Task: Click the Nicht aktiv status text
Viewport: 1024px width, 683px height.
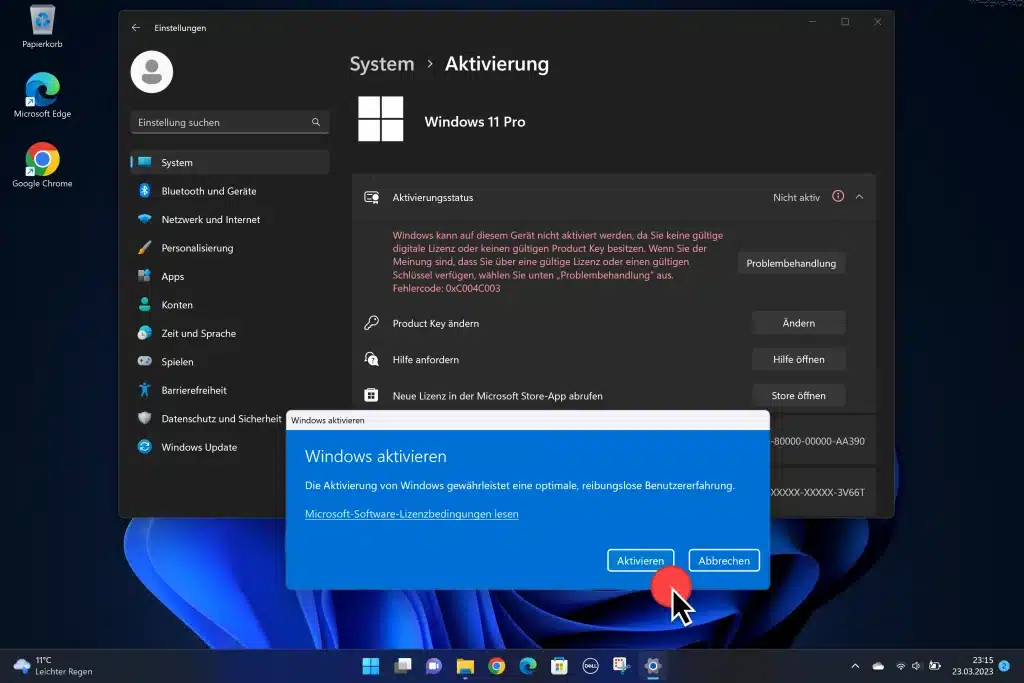Action: pos(796,197)
